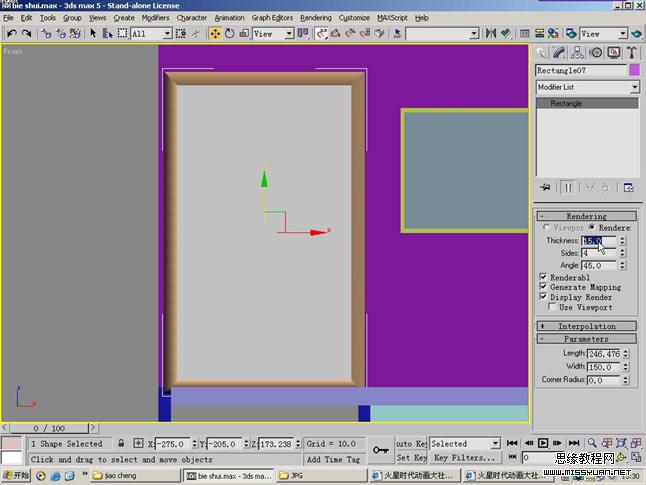The image size is (646, 485).
Task: Select the Viewport radio option
Action: tap(546, 227)
